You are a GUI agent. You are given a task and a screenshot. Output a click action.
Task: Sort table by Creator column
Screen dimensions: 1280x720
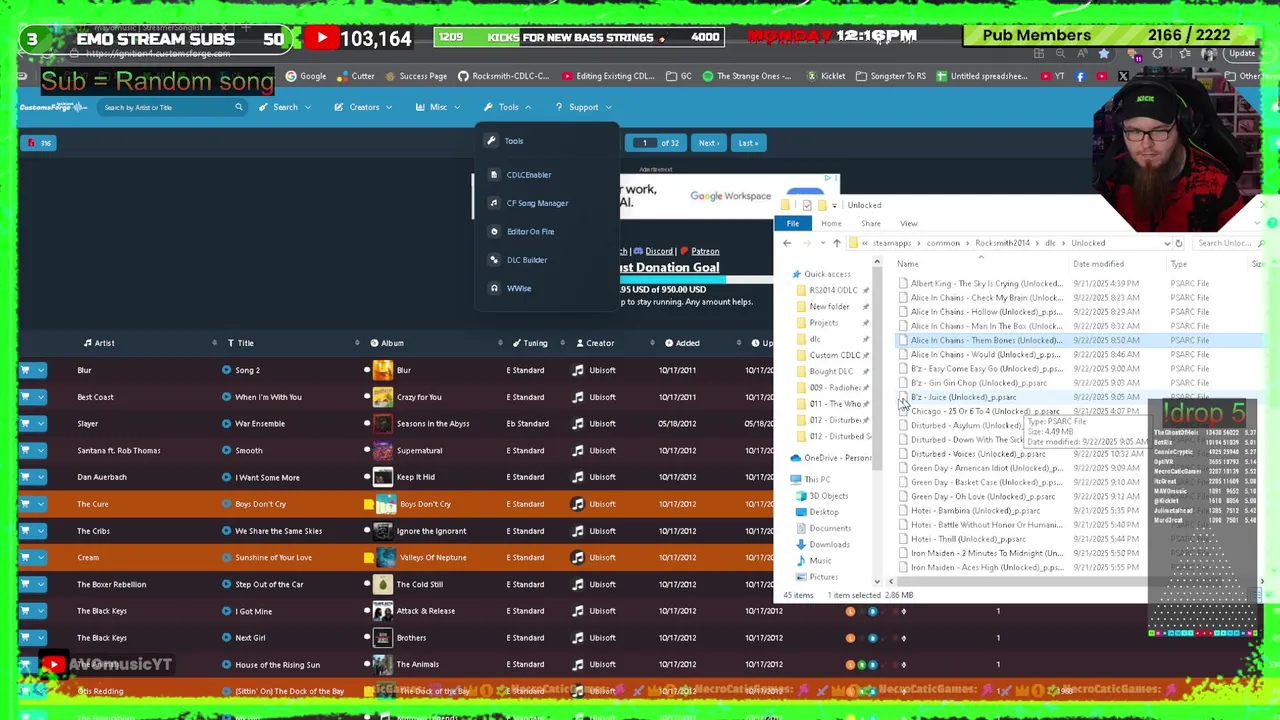click(x=599, y=343)
